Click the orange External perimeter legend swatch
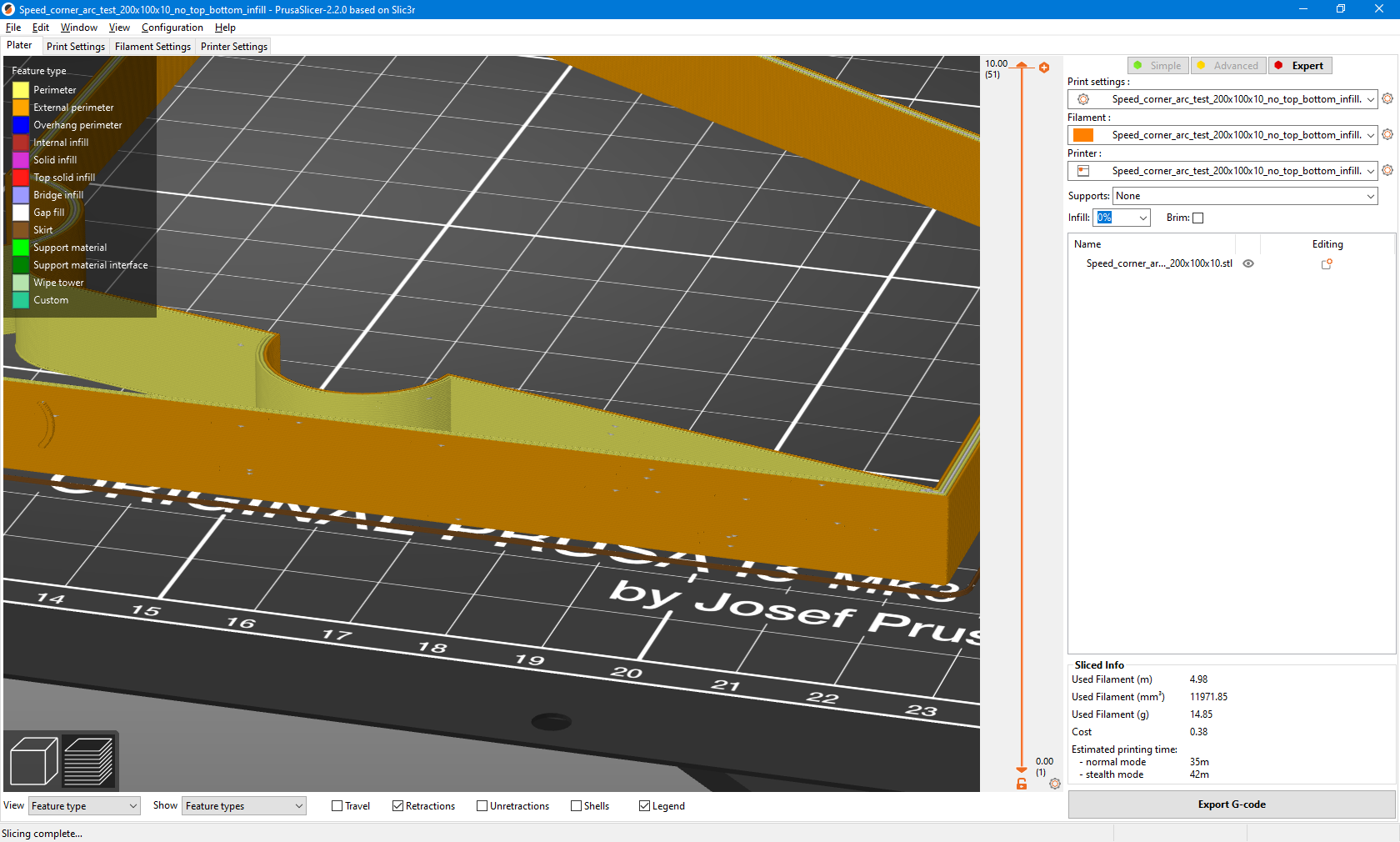 pos(21,108)
